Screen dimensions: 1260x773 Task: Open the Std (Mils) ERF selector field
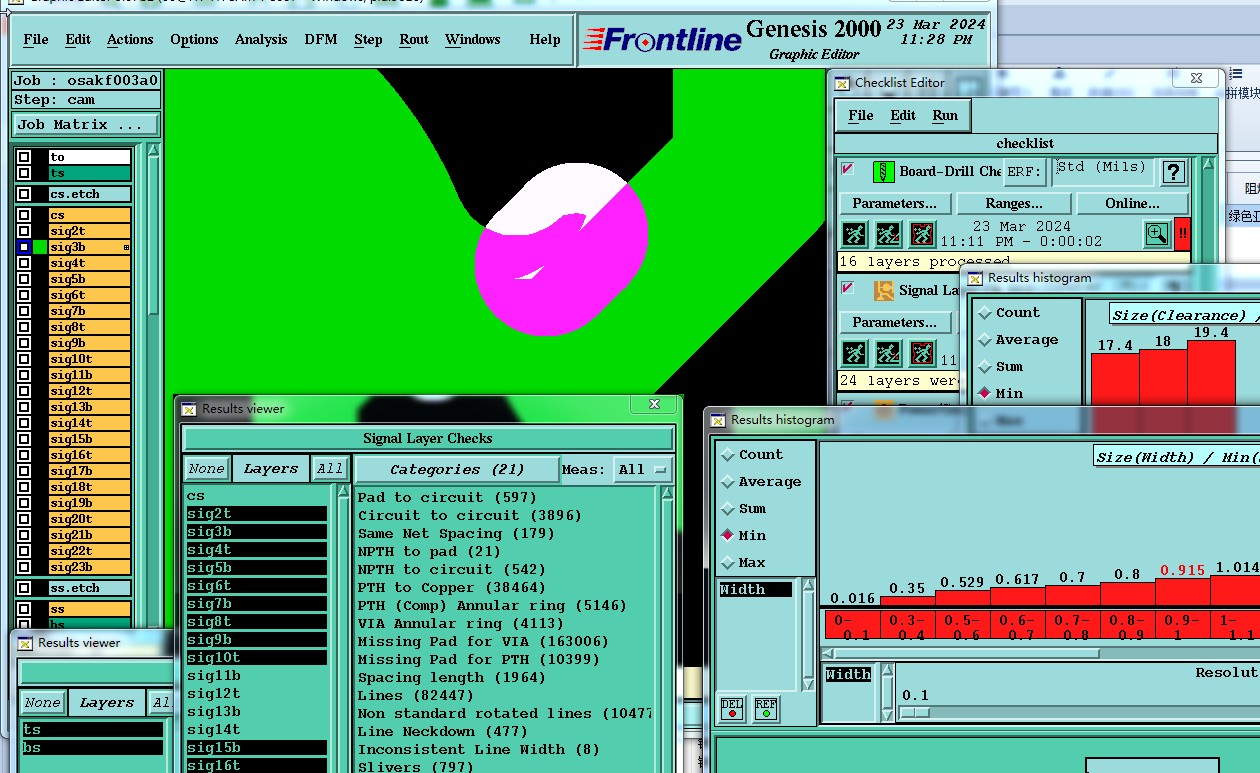(1103, 171)
